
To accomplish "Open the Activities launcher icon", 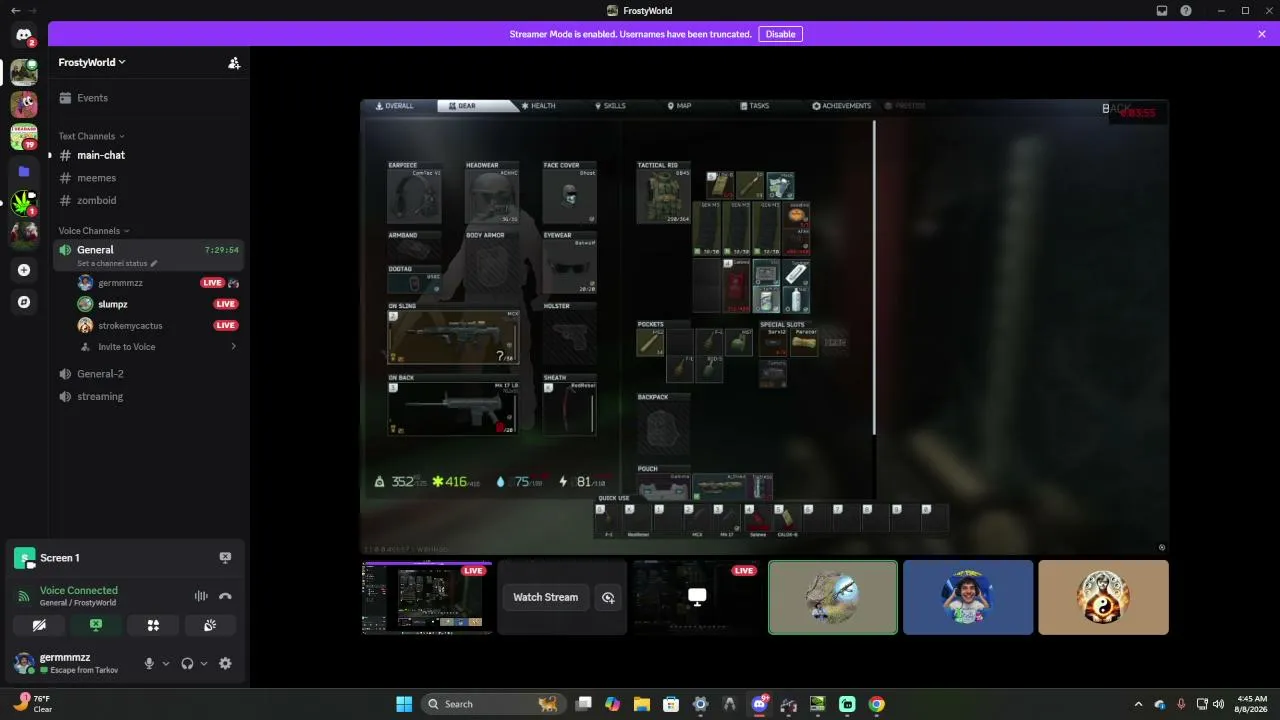I will pos(153,625).
